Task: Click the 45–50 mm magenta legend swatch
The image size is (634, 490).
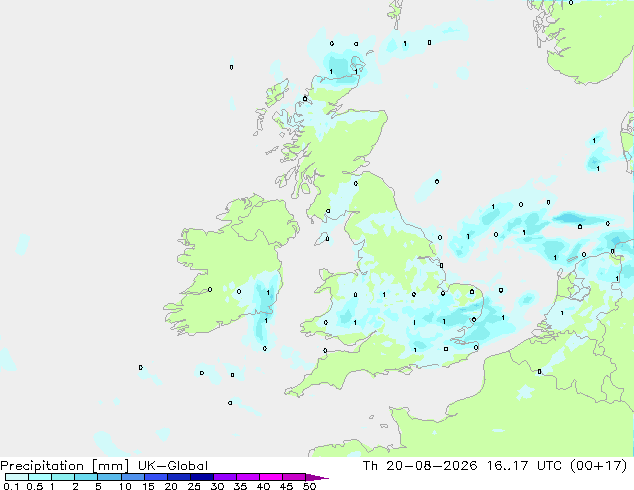Action: 294,477
